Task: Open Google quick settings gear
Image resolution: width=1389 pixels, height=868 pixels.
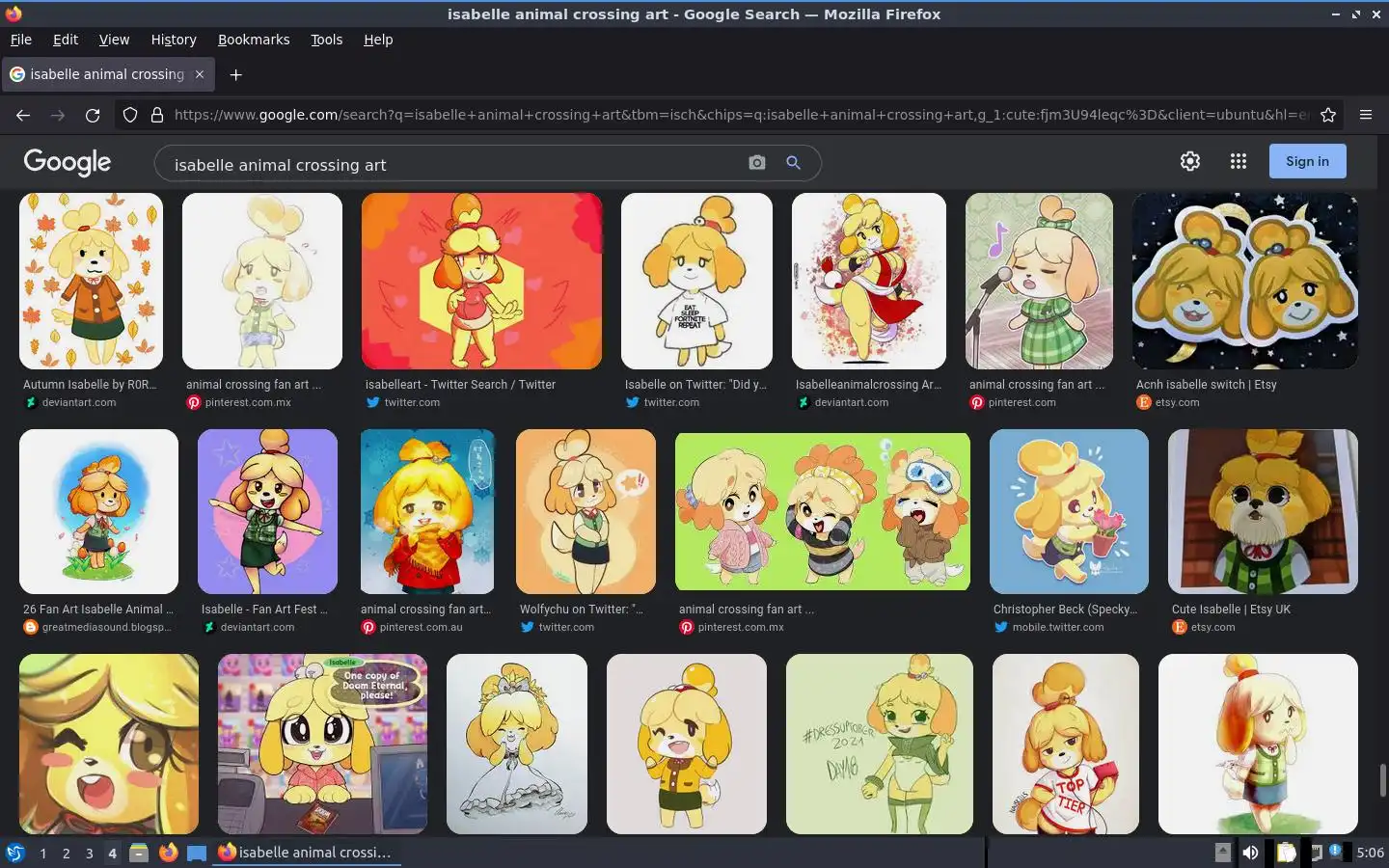Action: click(1190, 161)
